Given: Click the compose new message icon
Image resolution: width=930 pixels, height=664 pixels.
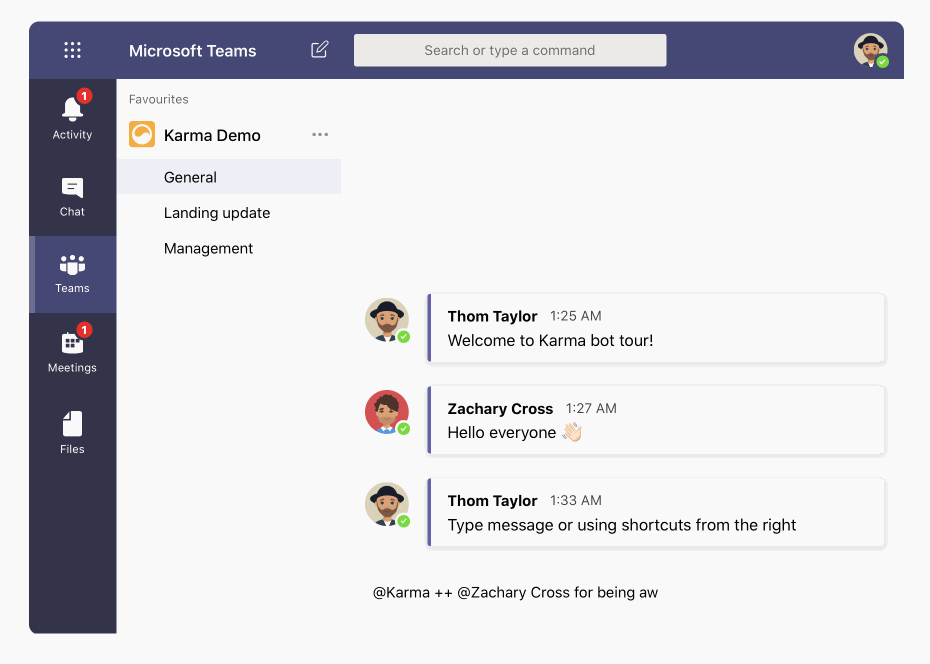Looking at the screenshot, I should pyautogui.click(x=320, y=50).
